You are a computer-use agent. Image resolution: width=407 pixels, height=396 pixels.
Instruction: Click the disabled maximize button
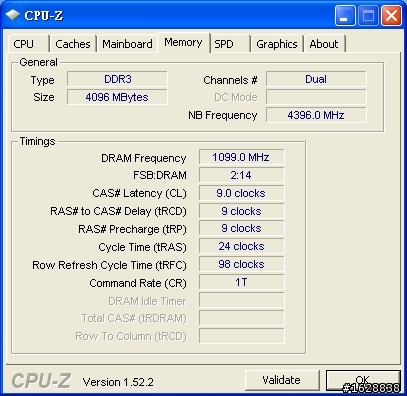tap(368, 15)
